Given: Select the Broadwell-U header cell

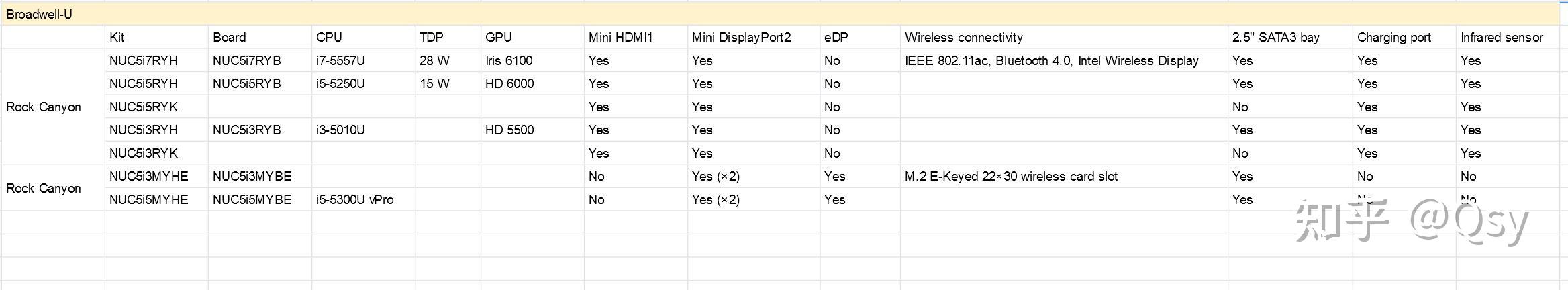Looking at the screenshot, I should [39, 14].
